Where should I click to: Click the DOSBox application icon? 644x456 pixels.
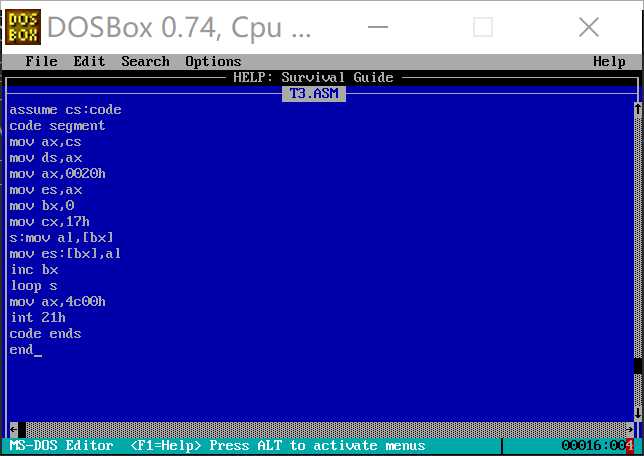click(x=23, y=27)
